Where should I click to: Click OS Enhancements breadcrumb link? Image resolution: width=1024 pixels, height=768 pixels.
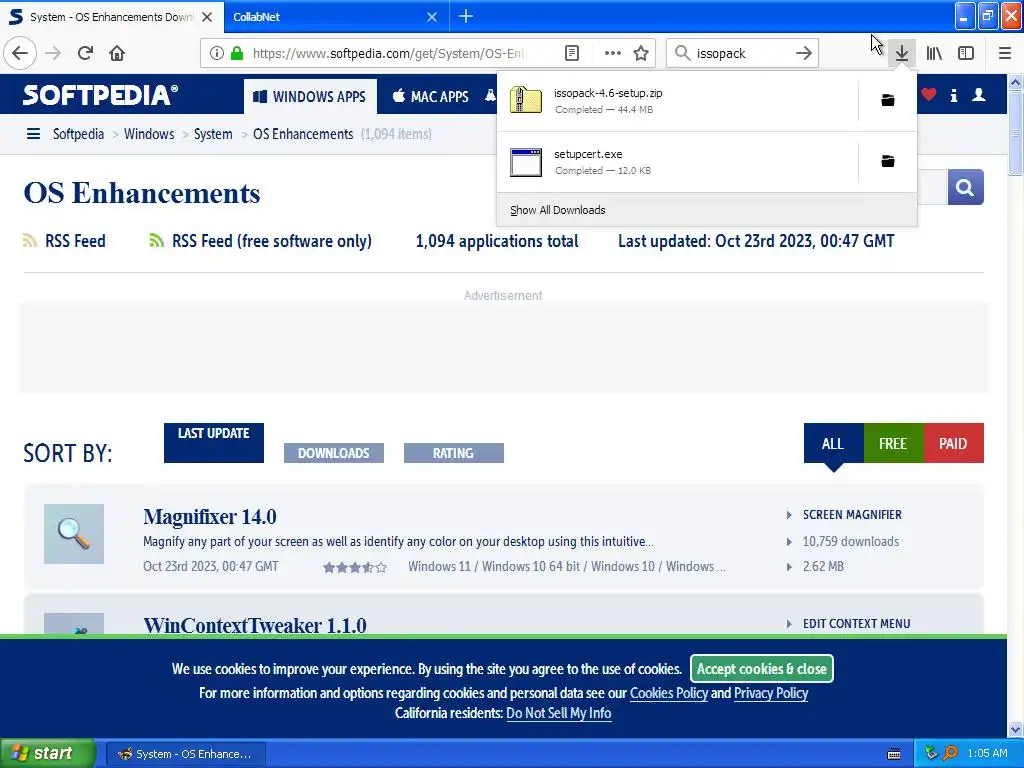303,134
